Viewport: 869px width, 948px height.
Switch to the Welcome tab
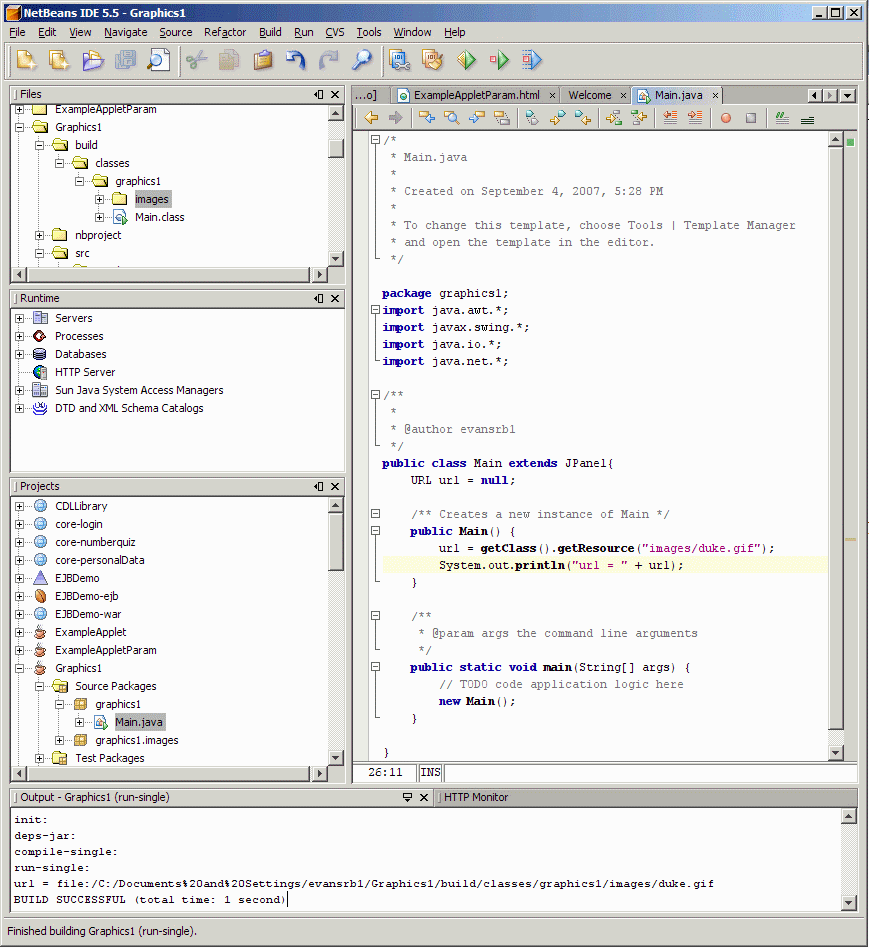pos(590,95)
